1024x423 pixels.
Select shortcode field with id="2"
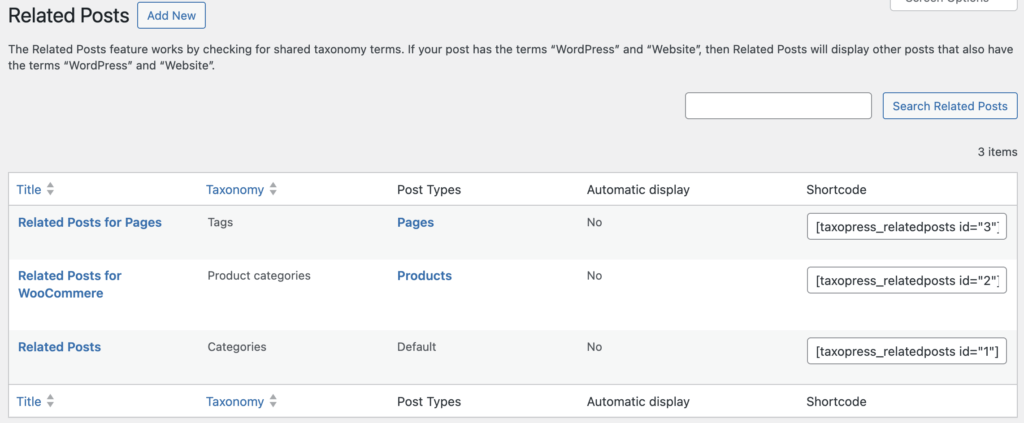coord(906,281)
